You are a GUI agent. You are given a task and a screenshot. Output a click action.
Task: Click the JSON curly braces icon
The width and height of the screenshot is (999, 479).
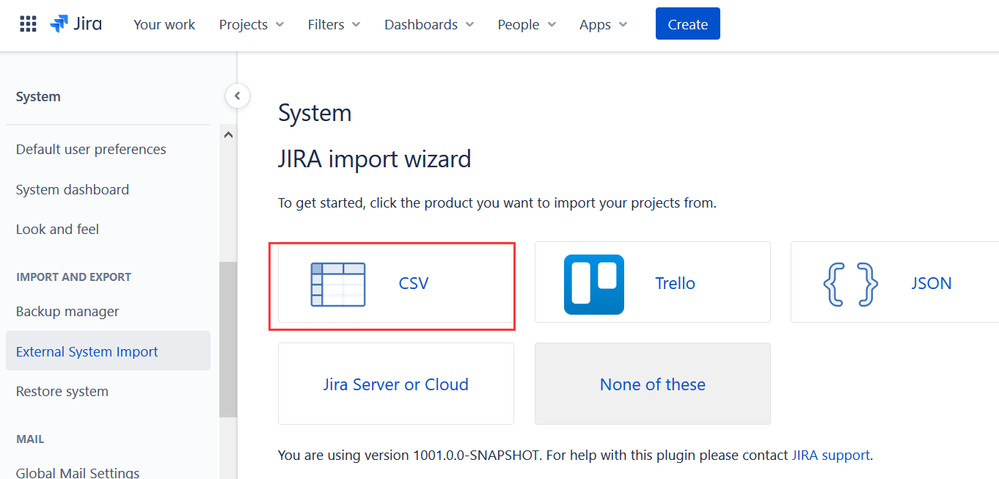click(851, 284)
